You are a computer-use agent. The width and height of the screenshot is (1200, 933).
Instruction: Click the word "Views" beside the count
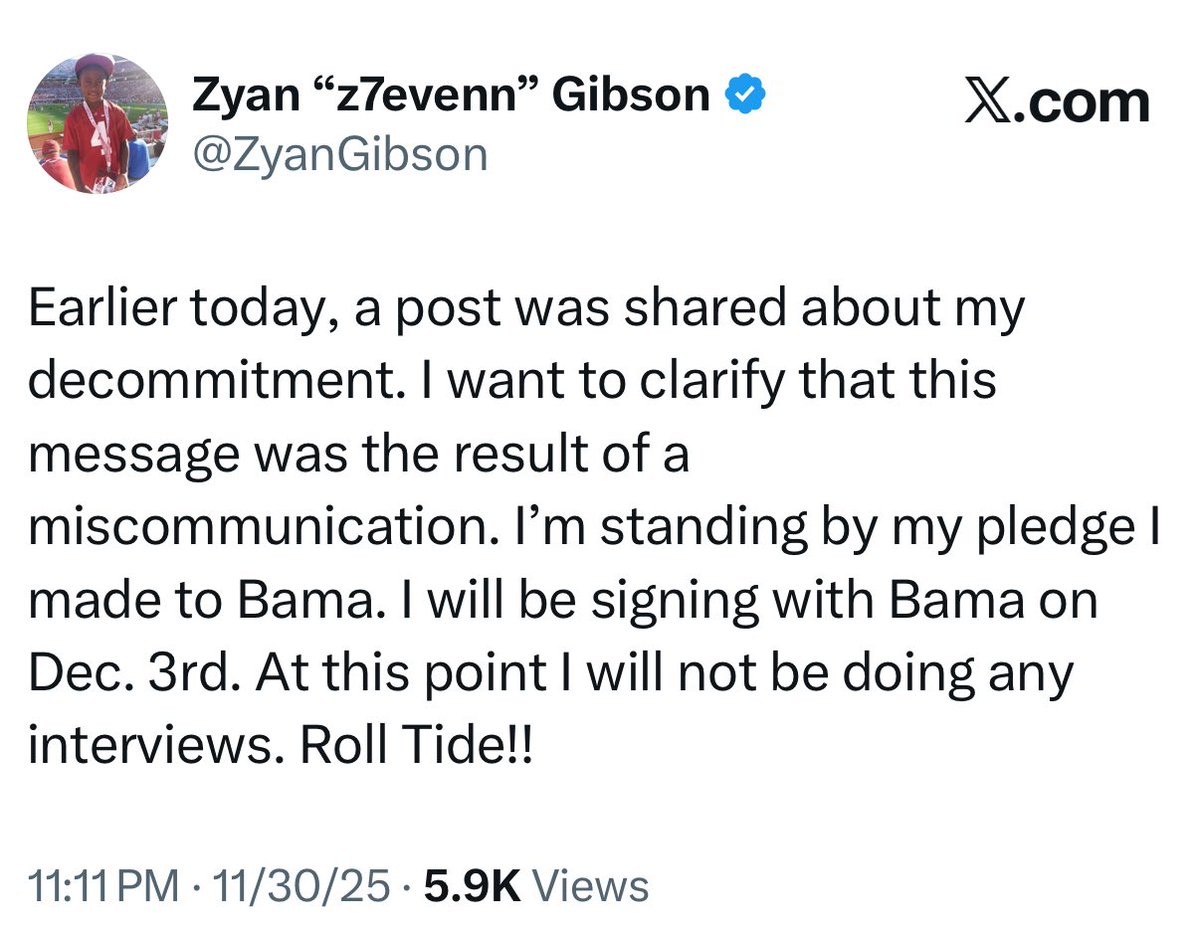coord(590,886)
